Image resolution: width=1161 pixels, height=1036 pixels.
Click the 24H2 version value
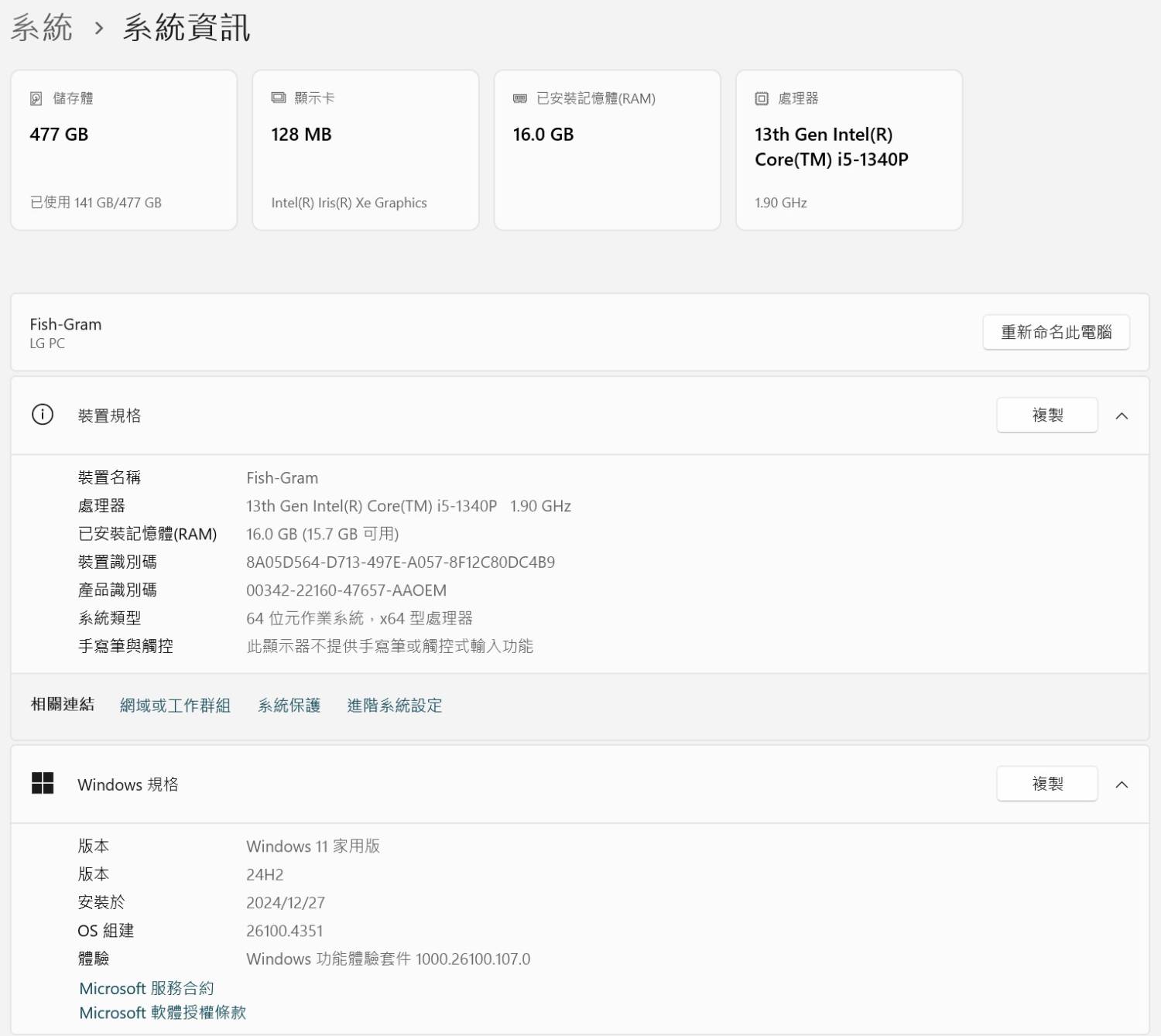point(265,874)
